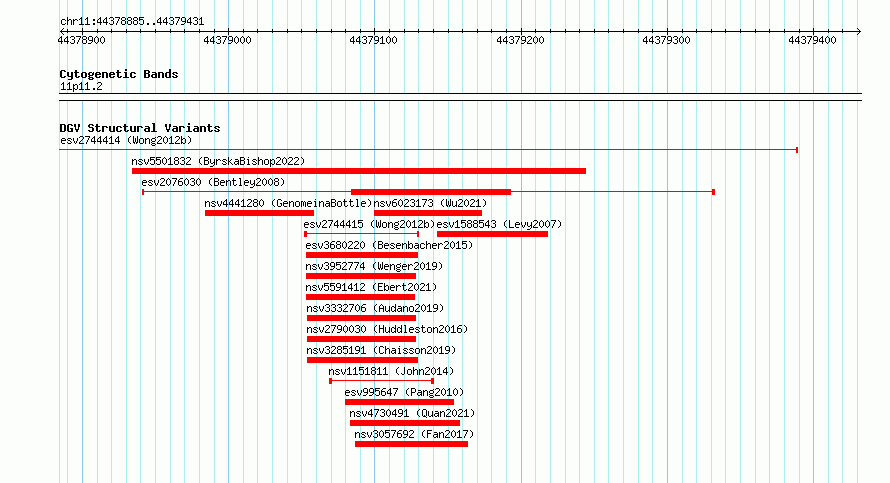Click the red bar under esv1588543
Image resolution: width=890 pixels, height=483 pixels.
click(492, 234)
